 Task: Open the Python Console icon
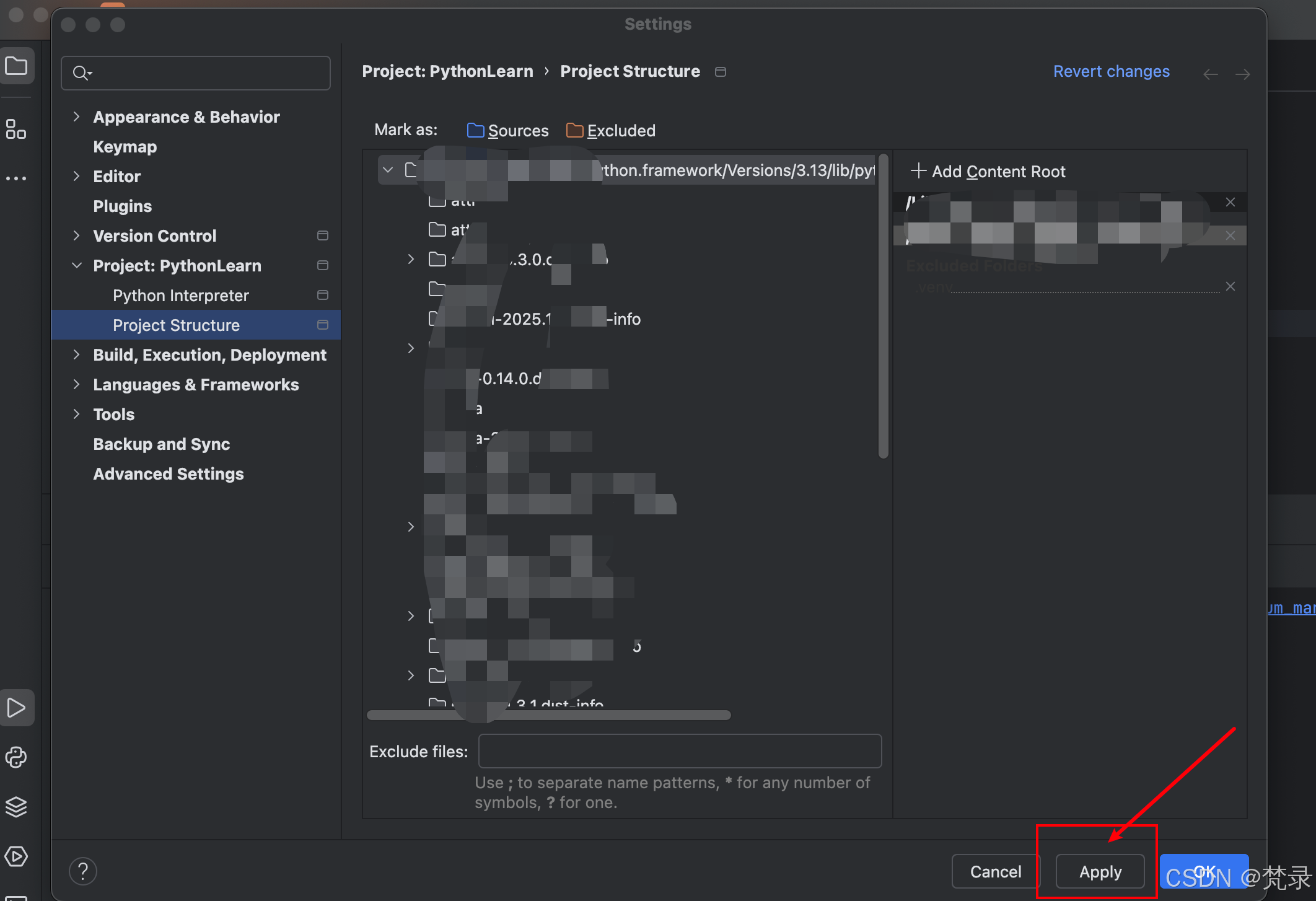16,757
